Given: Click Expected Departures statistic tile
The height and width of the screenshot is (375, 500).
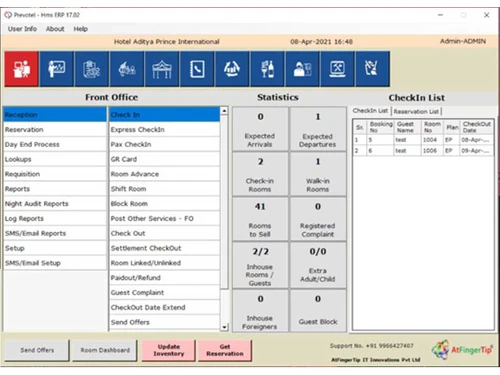Looking at the screenshot, I should 318,129.
